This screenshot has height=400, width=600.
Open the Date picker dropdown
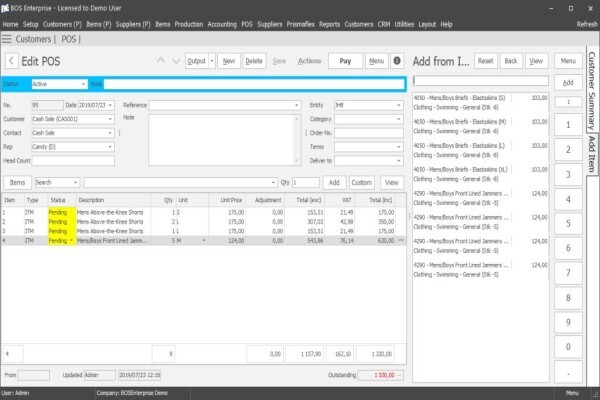point(110,105)
